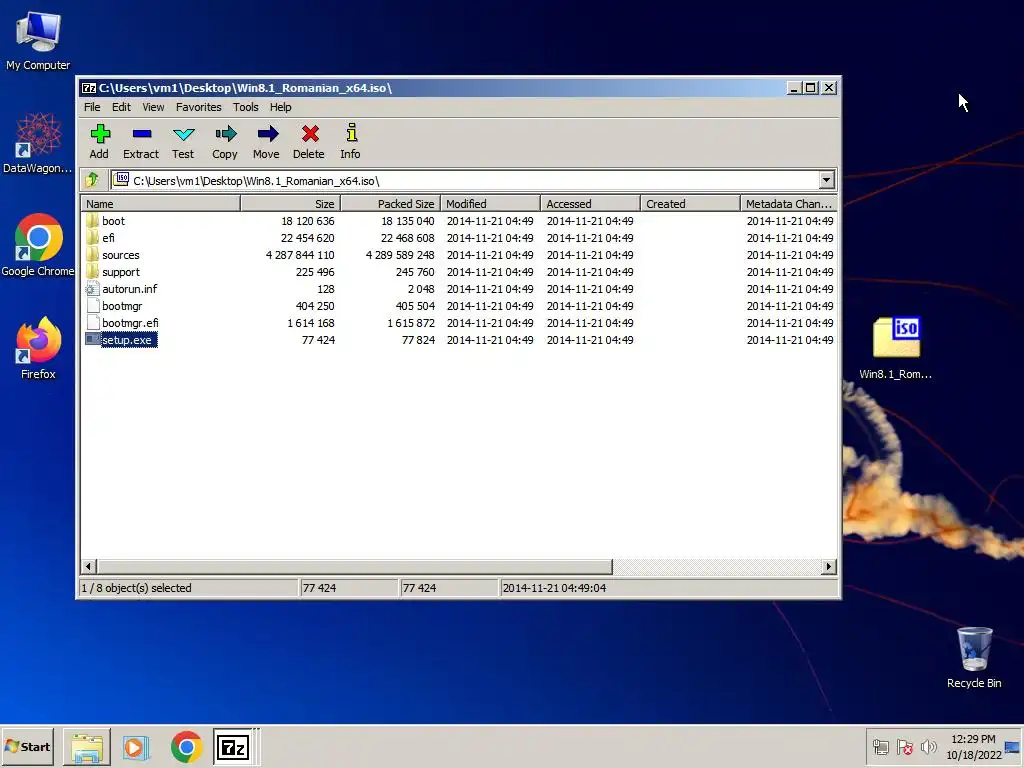
Task: Open the Help menu
Action: (x=281, y=107)
